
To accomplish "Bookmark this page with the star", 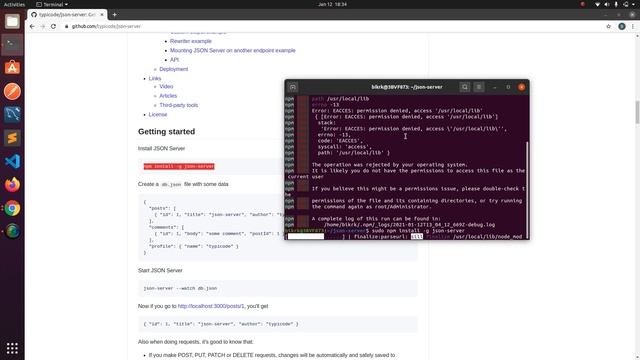I will point(609,26).
